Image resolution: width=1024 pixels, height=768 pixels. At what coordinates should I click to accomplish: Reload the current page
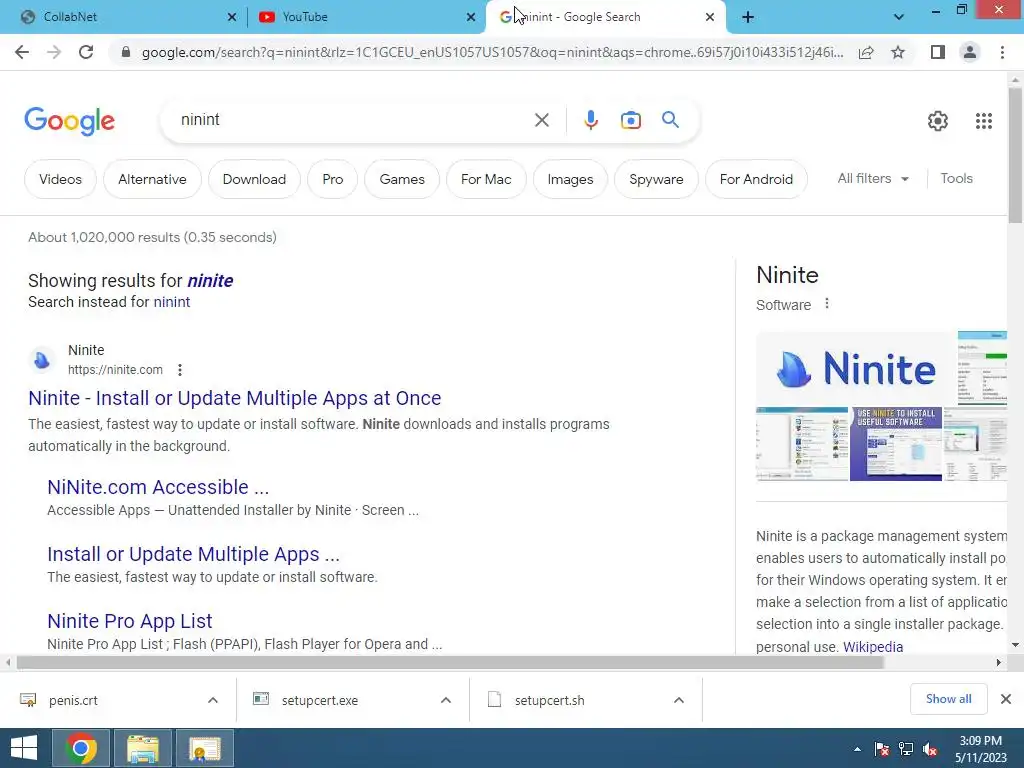tap(86, 52)
